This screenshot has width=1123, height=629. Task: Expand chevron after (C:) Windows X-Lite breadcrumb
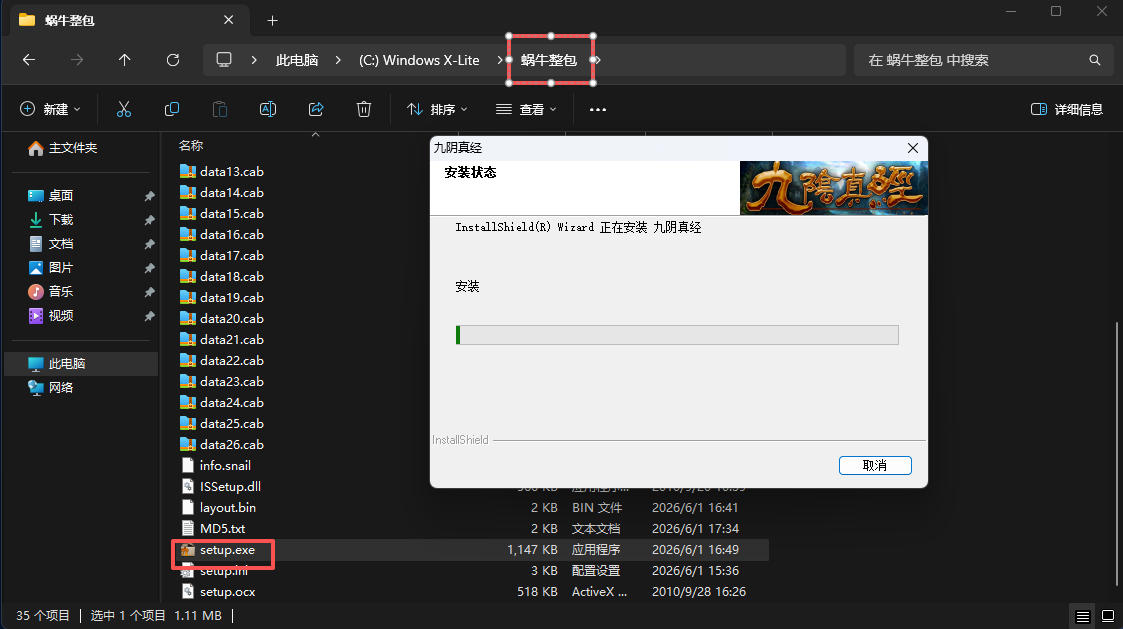[x=500, y=60]
